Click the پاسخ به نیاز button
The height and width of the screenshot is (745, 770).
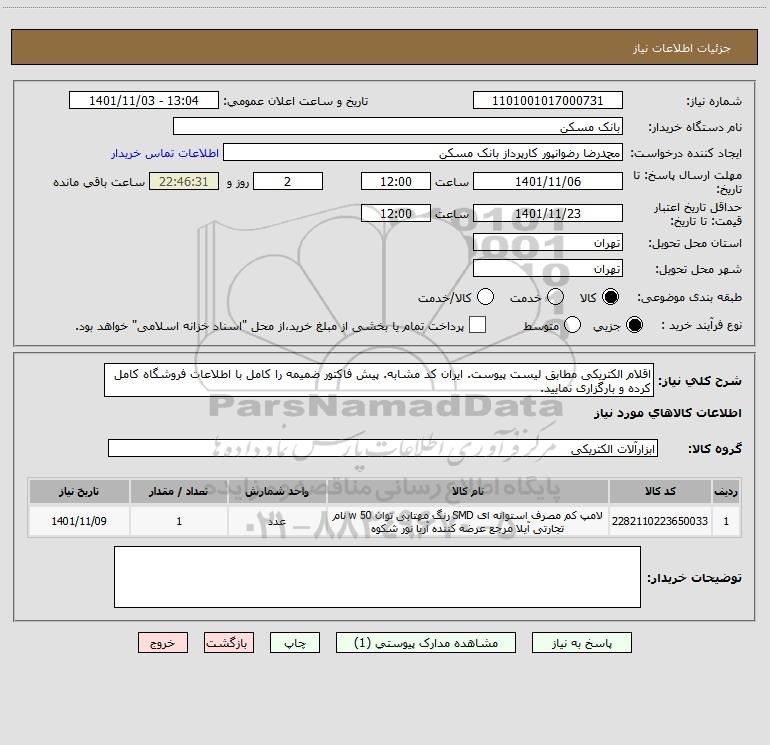point(581,644)
